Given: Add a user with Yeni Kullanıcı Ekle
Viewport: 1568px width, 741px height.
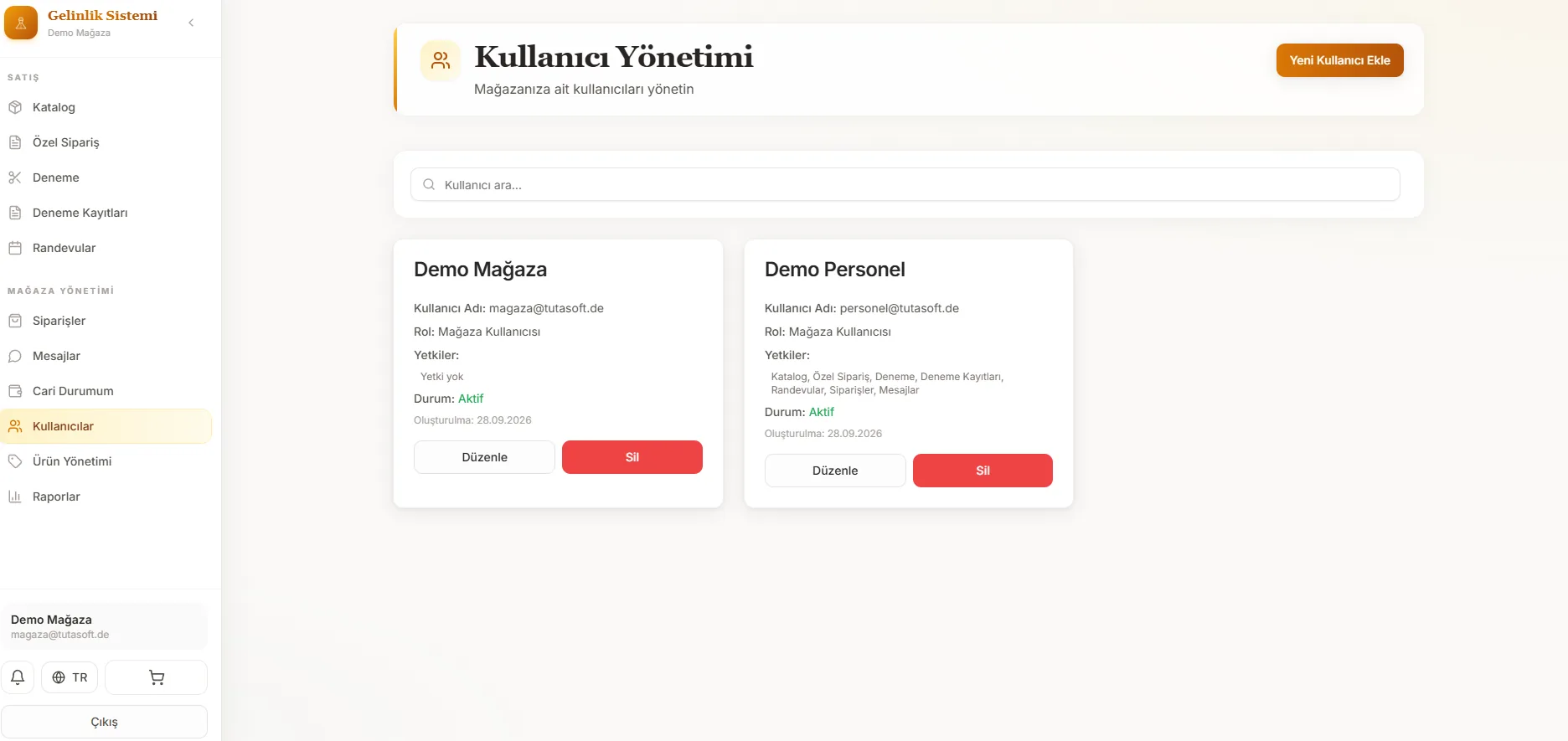Looking at the screenshot, I should pyautogui.click(x=1340, y=60).
